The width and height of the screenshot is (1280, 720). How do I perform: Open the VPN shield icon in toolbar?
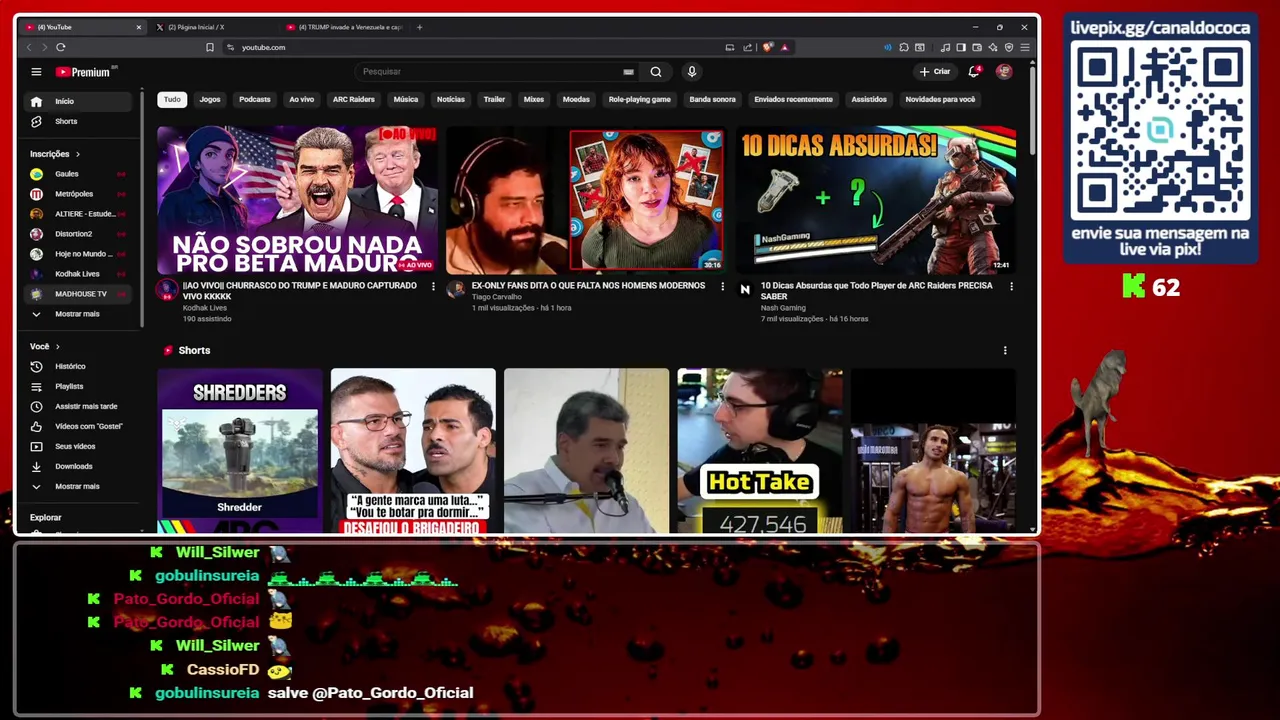pos(1009,47)
